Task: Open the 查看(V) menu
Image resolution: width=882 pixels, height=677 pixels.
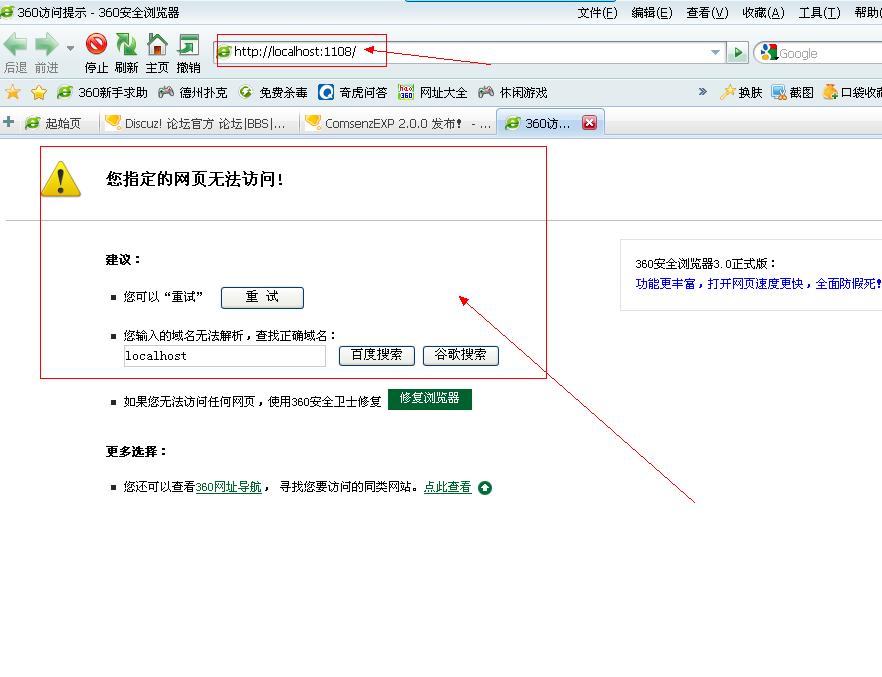Action: [707, 12]
